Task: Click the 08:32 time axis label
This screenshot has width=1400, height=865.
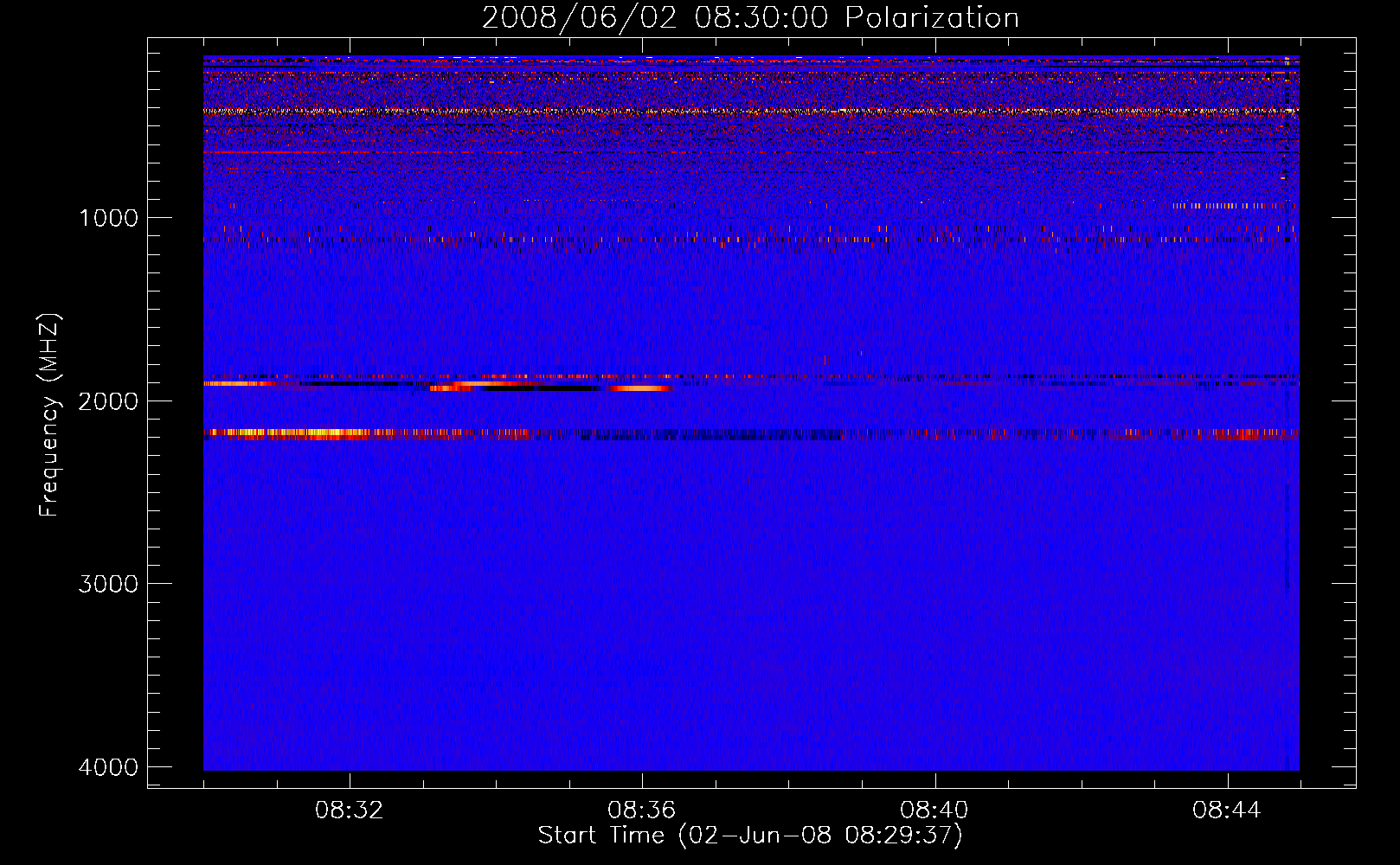Action: pyautogui.click(x=350, y=811)
